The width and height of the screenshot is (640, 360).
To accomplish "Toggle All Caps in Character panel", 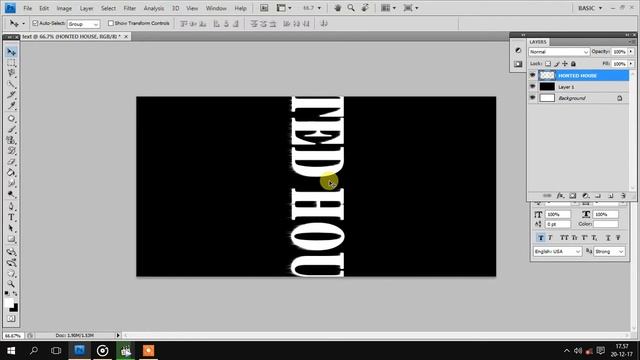I will click(564, 238).
